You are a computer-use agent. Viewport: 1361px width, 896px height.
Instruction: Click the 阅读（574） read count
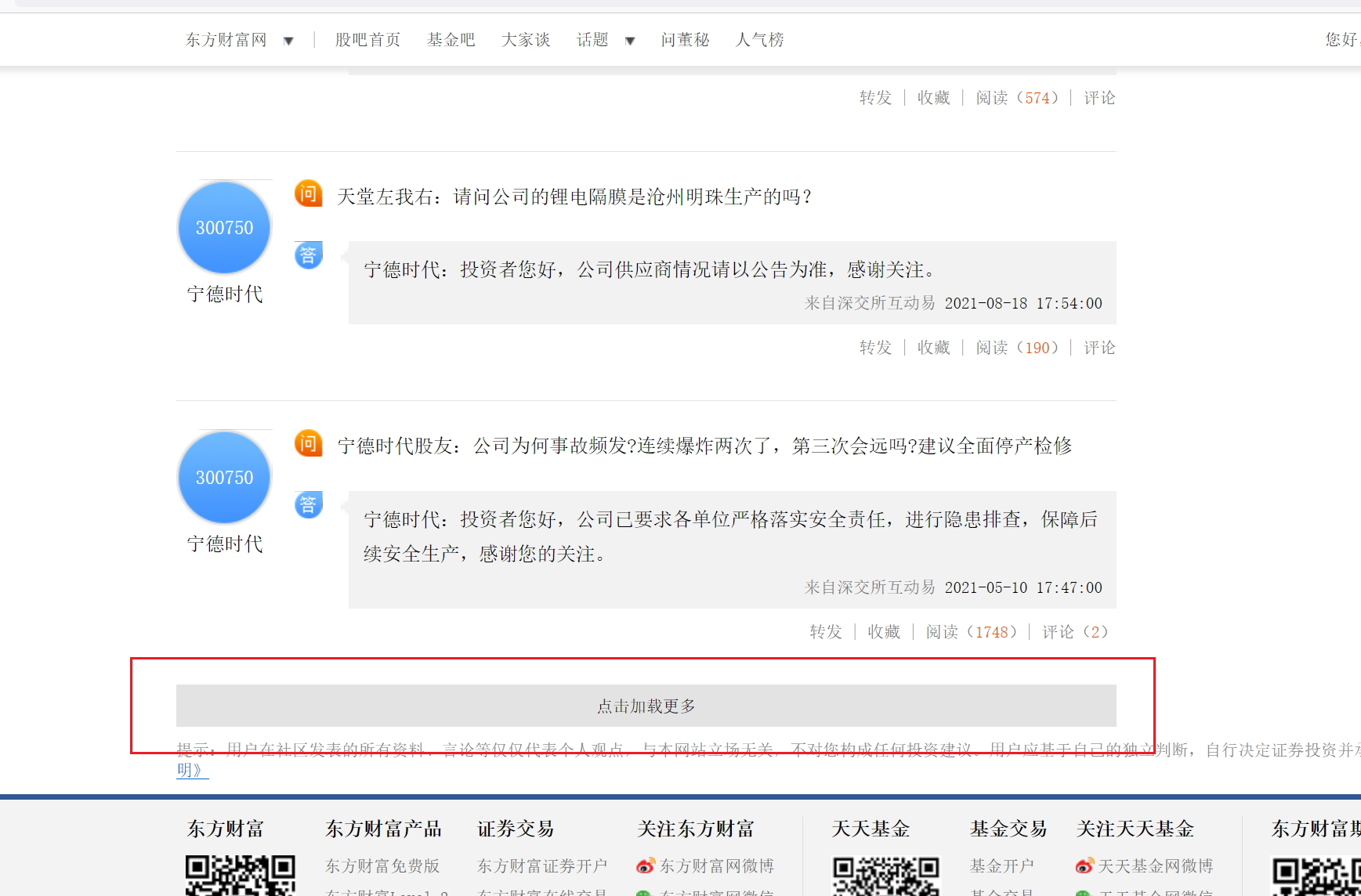coord(1017,98)
